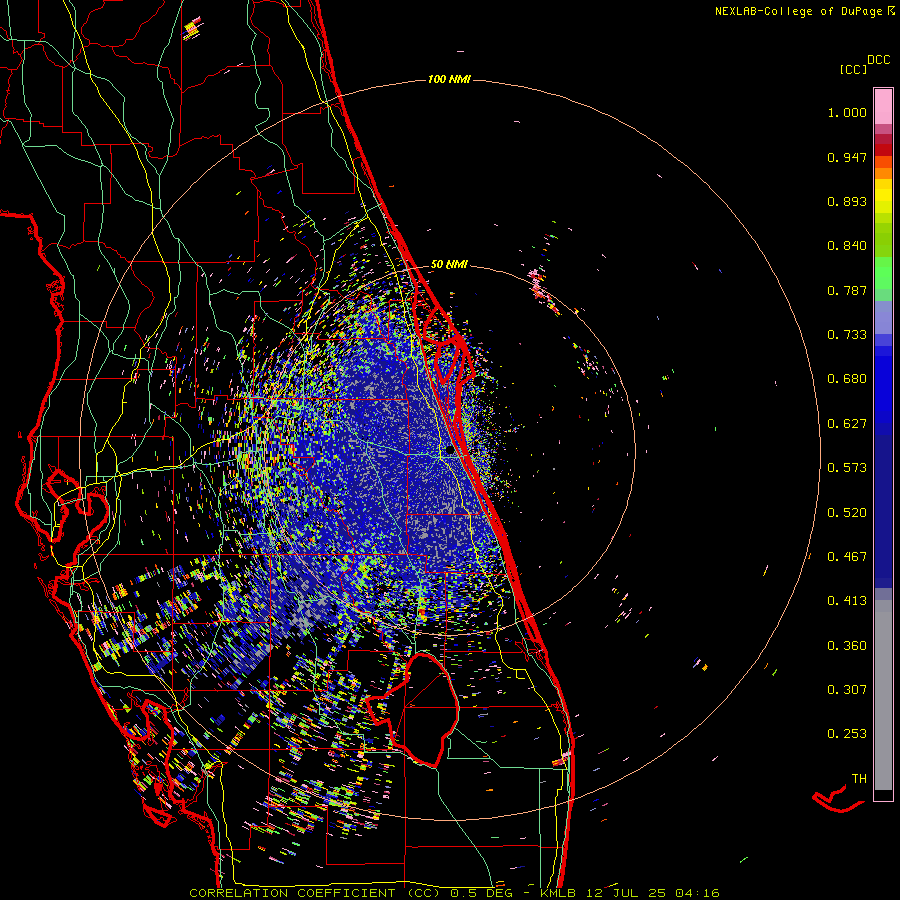Select the 0.893 scale value
Image resolution: width=900 pixels, height=900 pixels.
point(847,201)
